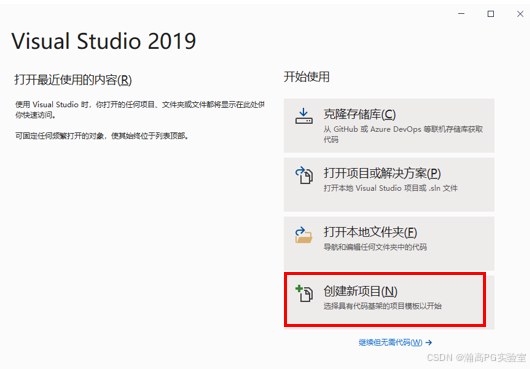Maximize the Visual Studio start window
Image resolution: width=530 pixels, height=369 pixels.
coord(491,14)
